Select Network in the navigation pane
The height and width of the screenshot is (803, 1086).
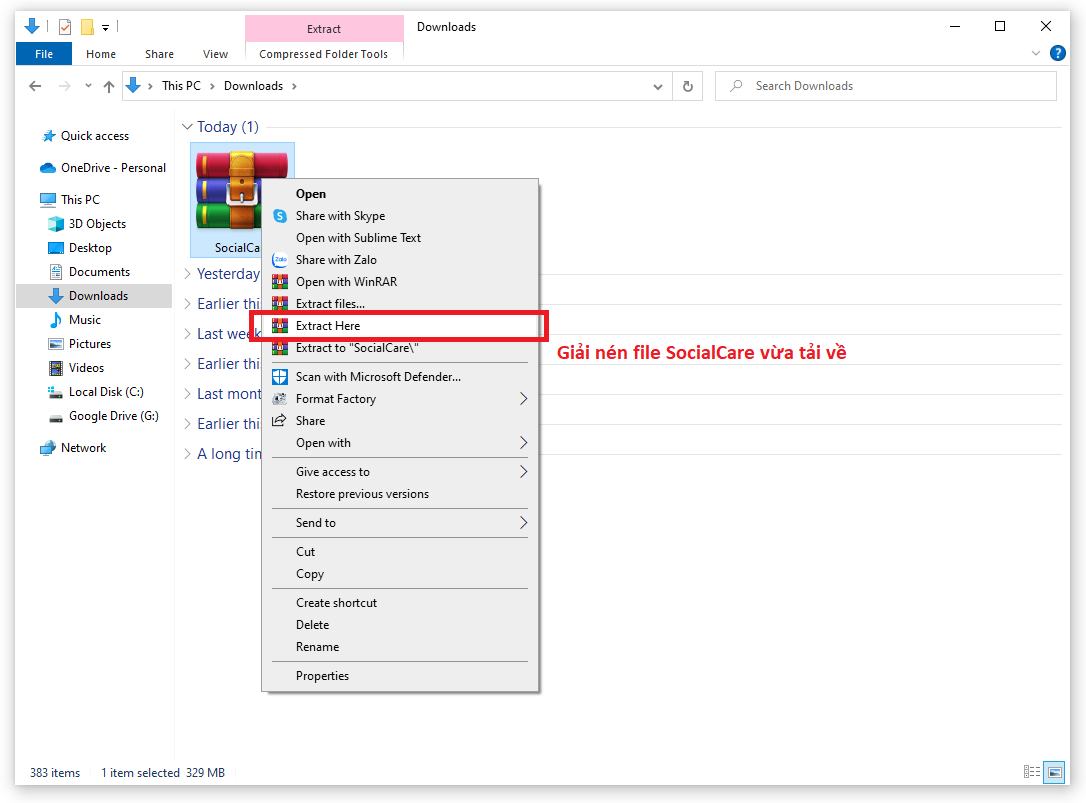point(73,448)
